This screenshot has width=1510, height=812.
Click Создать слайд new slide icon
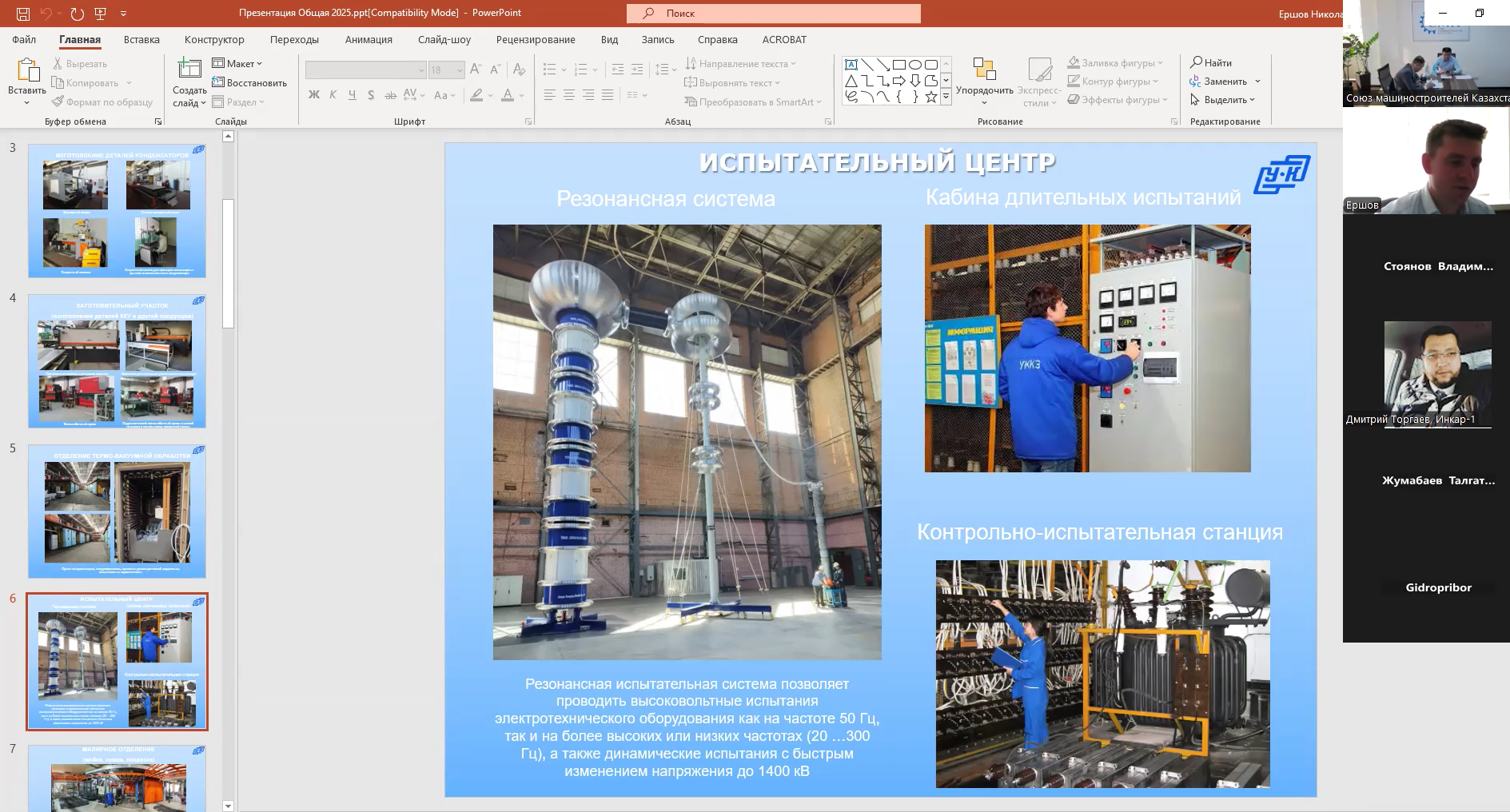coord(189,71)
